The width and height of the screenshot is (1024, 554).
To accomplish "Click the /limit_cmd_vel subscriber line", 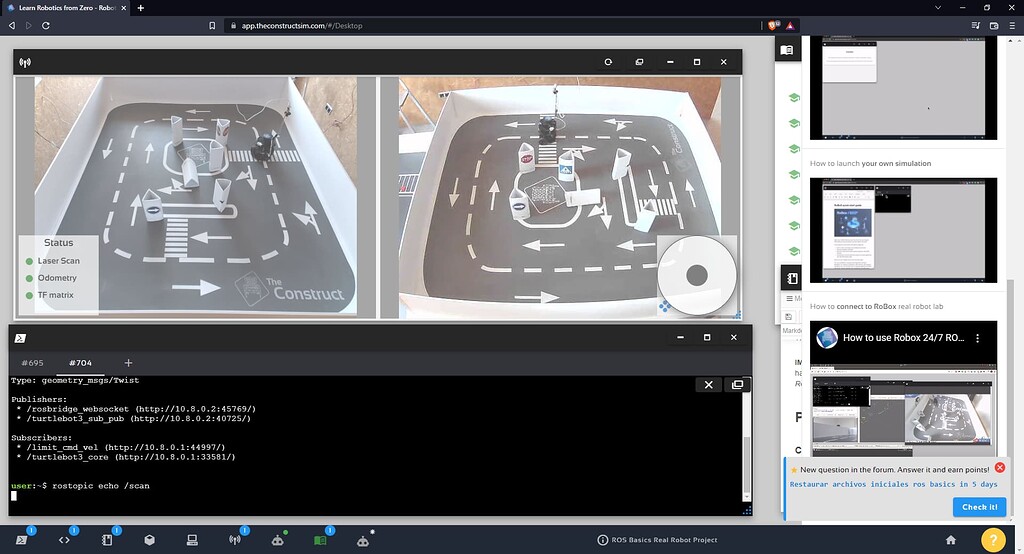I will point(121,448).
